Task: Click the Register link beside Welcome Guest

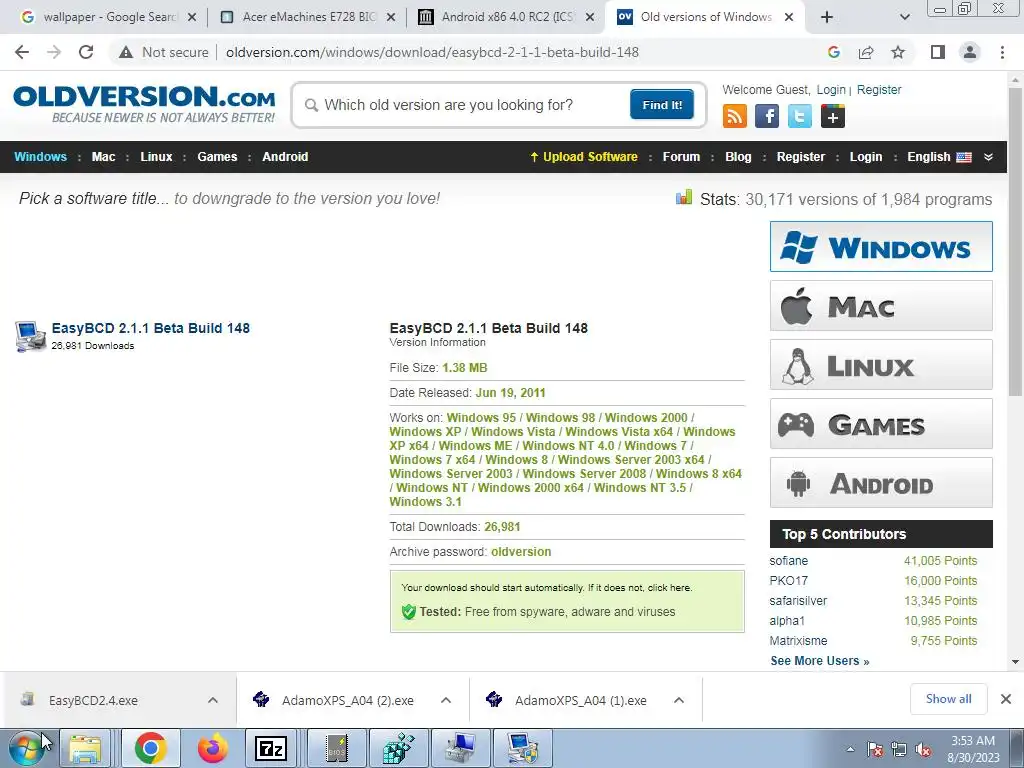Action: coord(879,90)
